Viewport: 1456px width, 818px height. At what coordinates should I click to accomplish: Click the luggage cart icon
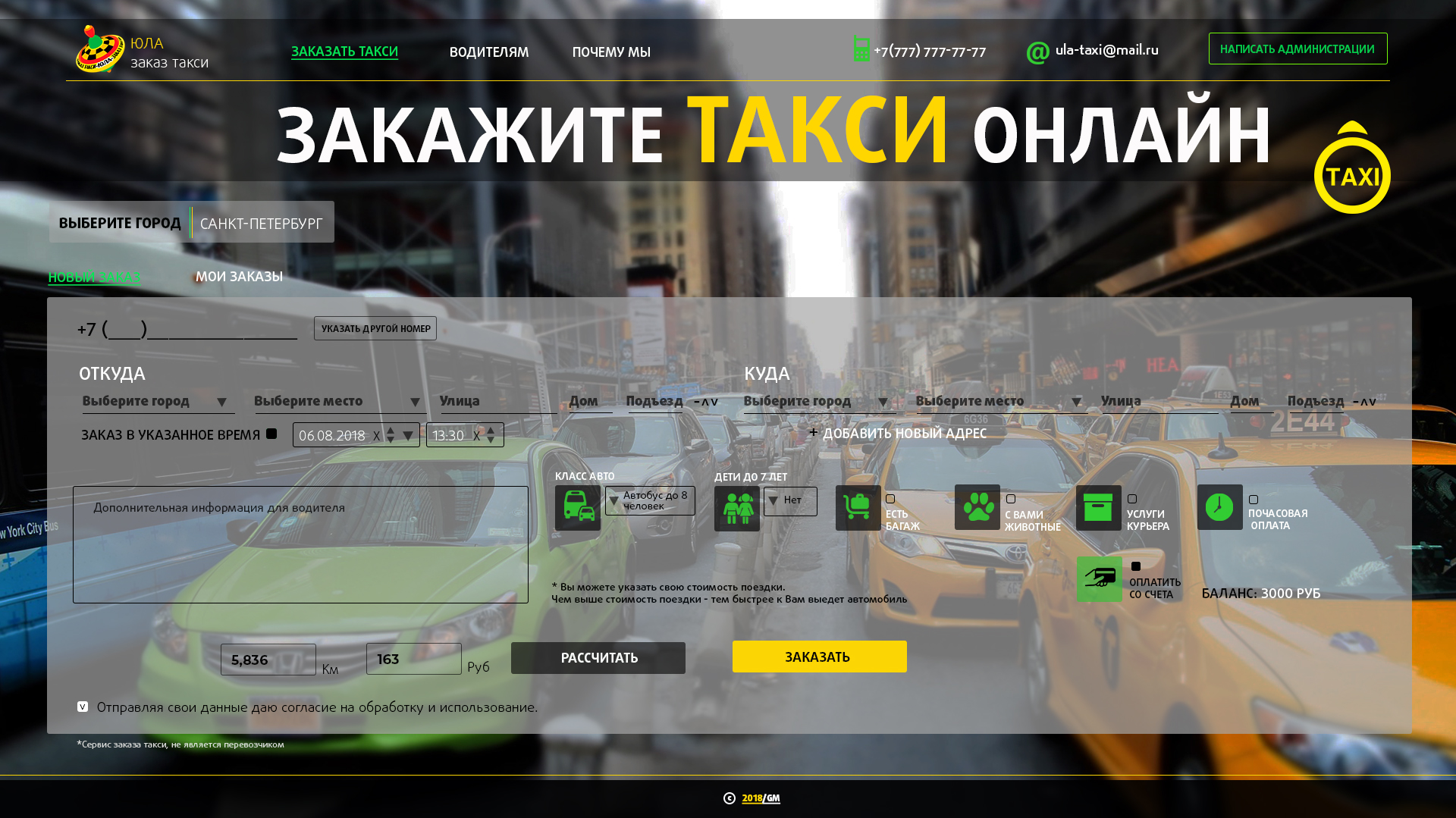click(858, 508)
